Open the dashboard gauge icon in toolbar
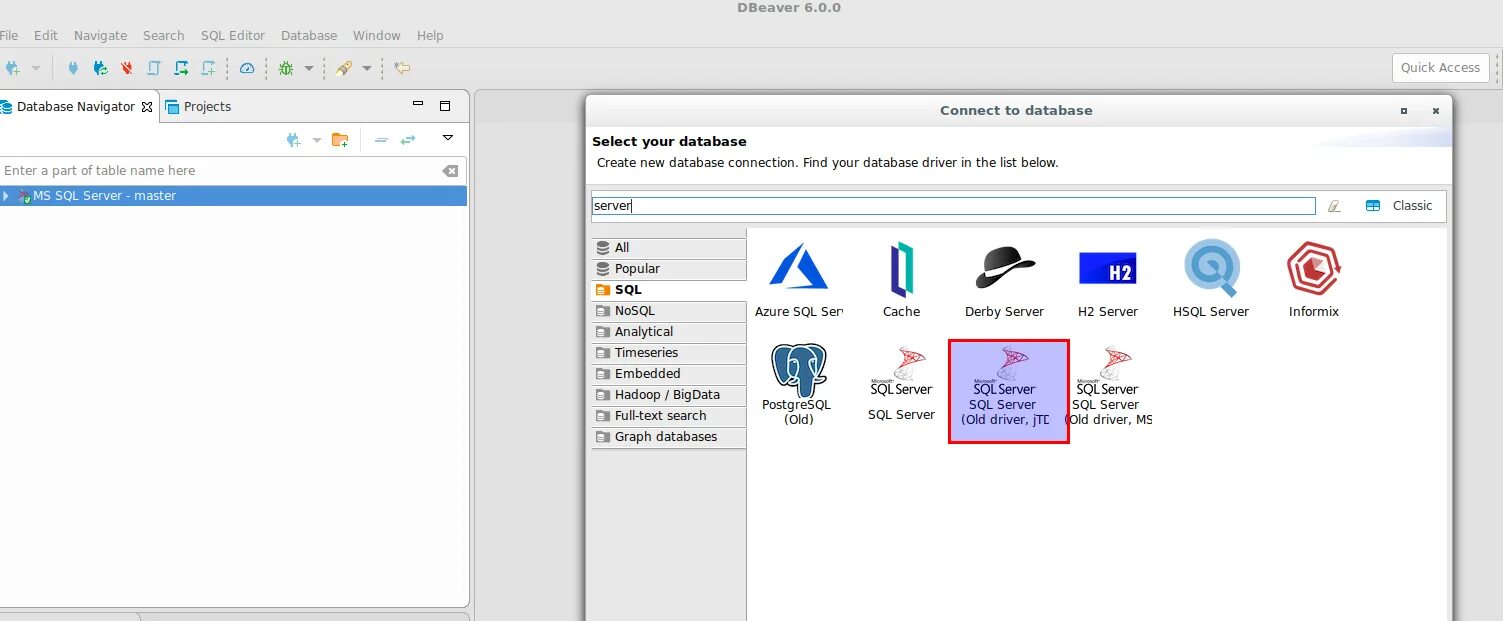1503x621 pixels. (x=247, y=68)
